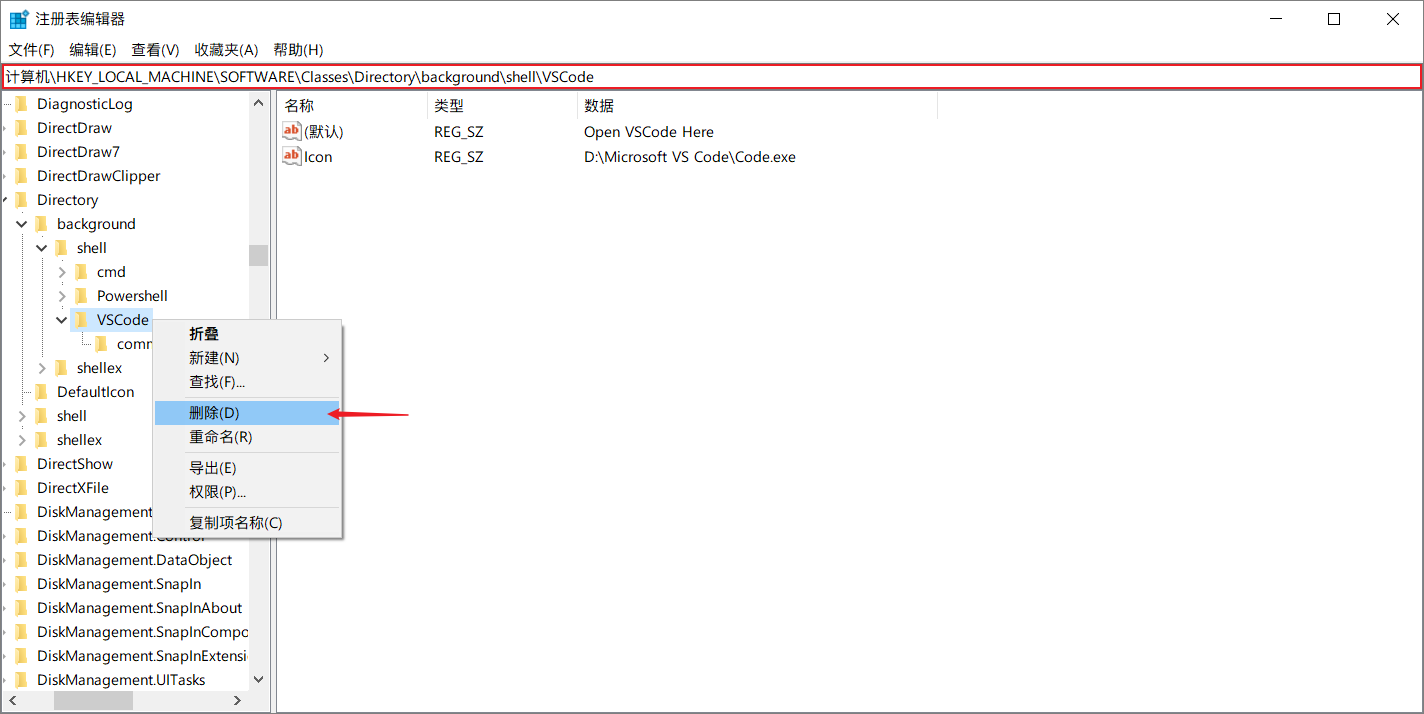The image size is (1424, 714).
Task: Collapse the background tree node
Action: click(22, 224)
